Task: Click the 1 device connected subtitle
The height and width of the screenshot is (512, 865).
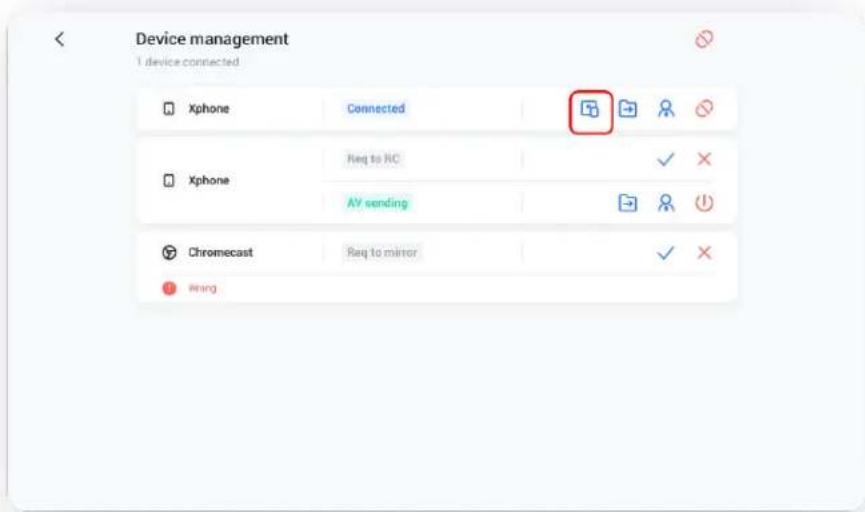Action: tap(188, 62)
